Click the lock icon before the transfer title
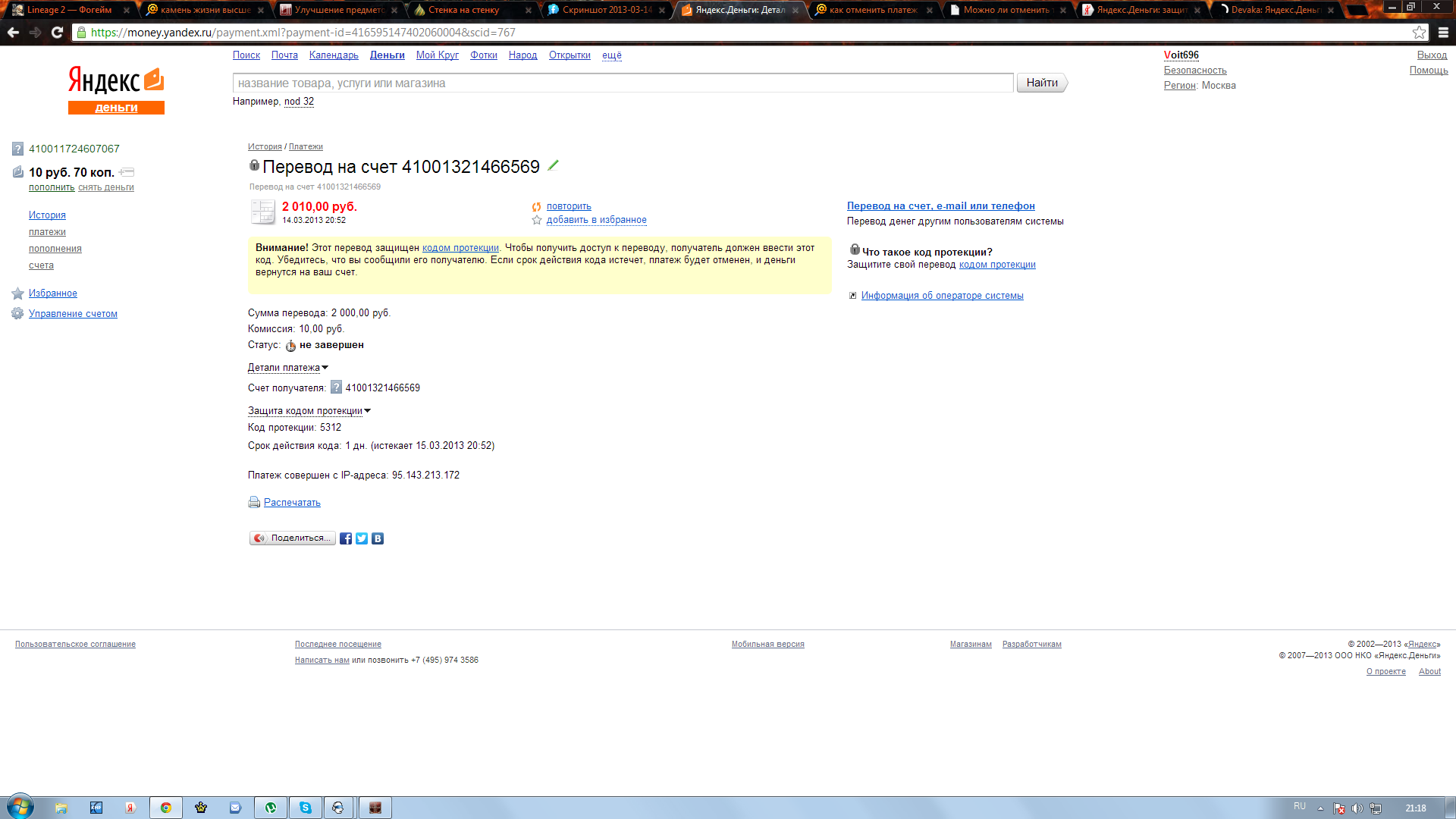Viewport: 1456px width, 819px height. [254, 165]
